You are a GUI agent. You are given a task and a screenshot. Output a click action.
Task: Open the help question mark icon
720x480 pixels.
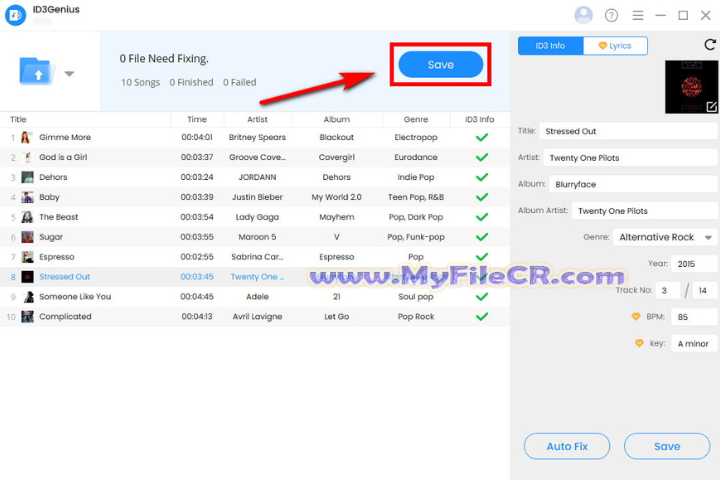coord(611,16)
